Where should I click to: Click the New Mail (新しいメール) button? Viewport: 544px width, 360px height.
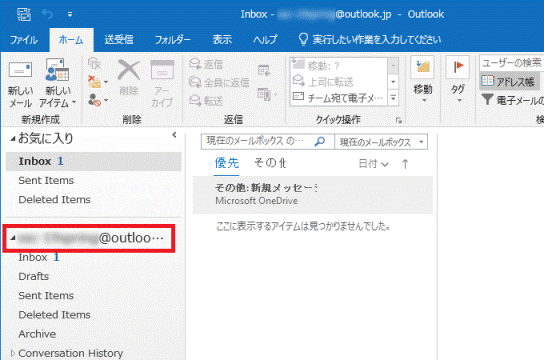tap(20, 84)
